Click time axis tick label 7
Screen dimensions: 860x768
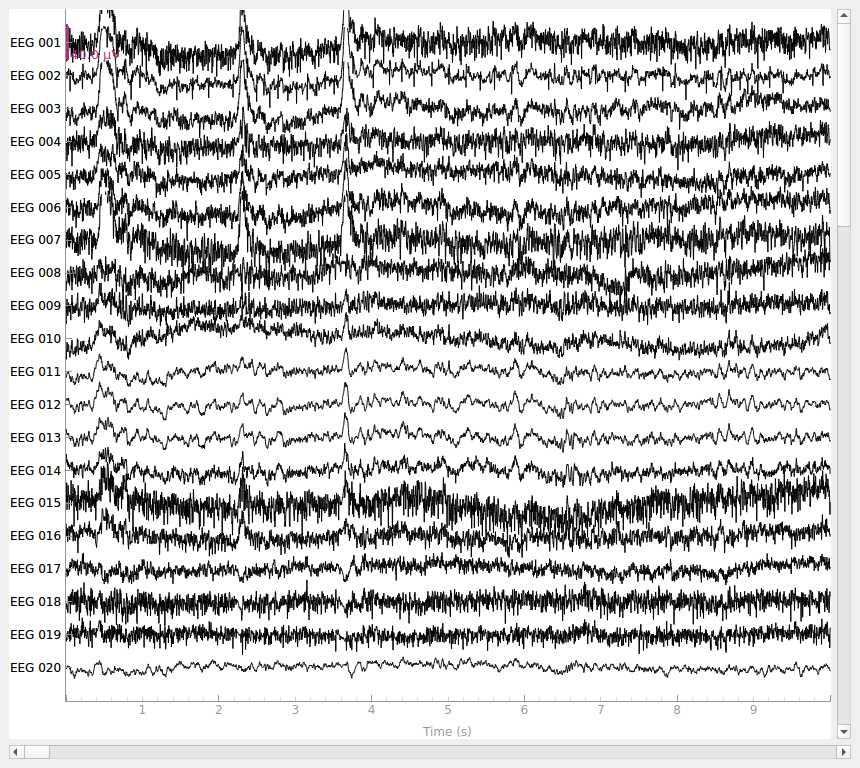pyautogui.click(x=601, y=710)
